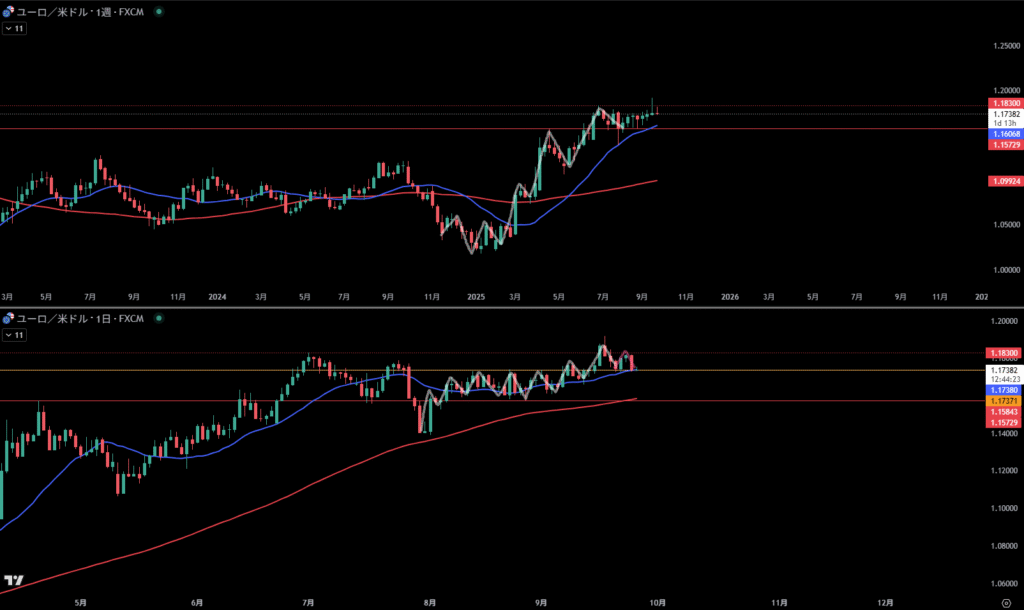Click the orange 1.17371 price label

(1005, 400)
